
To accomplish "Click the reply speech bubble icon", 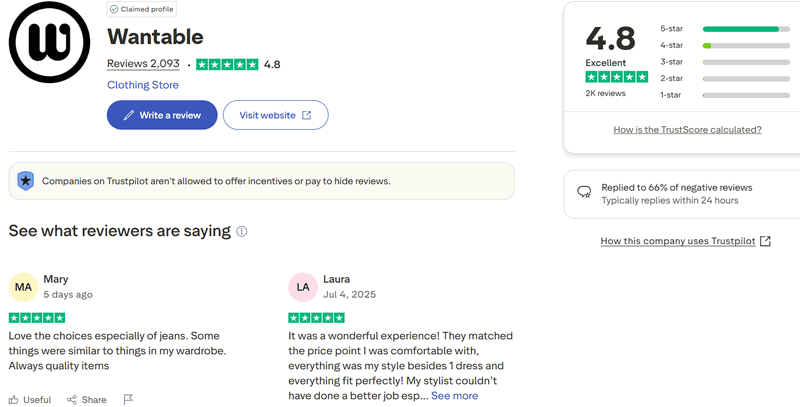I will point(584,192).
